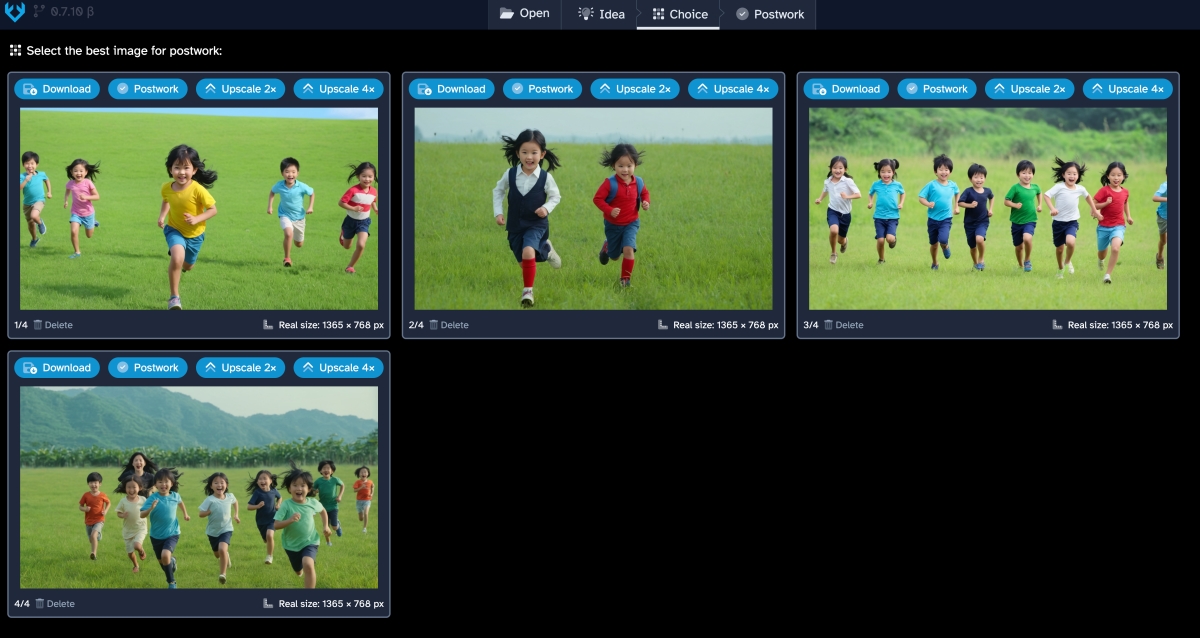The height and width of the screenshot is (638, 1200).
Task: Send image 1/4 to Postwork
Action: (x=147, y=89)
